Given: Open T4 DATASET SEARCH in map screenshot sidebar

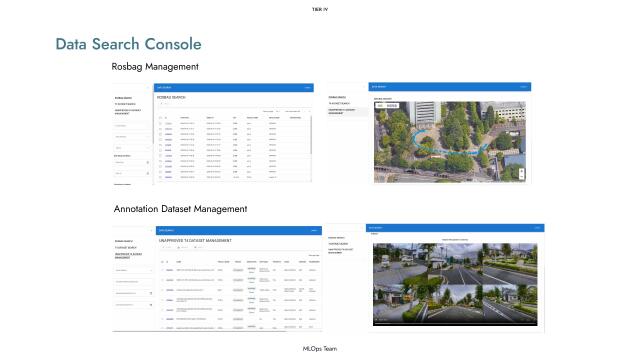Looking at the screenshot, I should (x=339, y=103).
